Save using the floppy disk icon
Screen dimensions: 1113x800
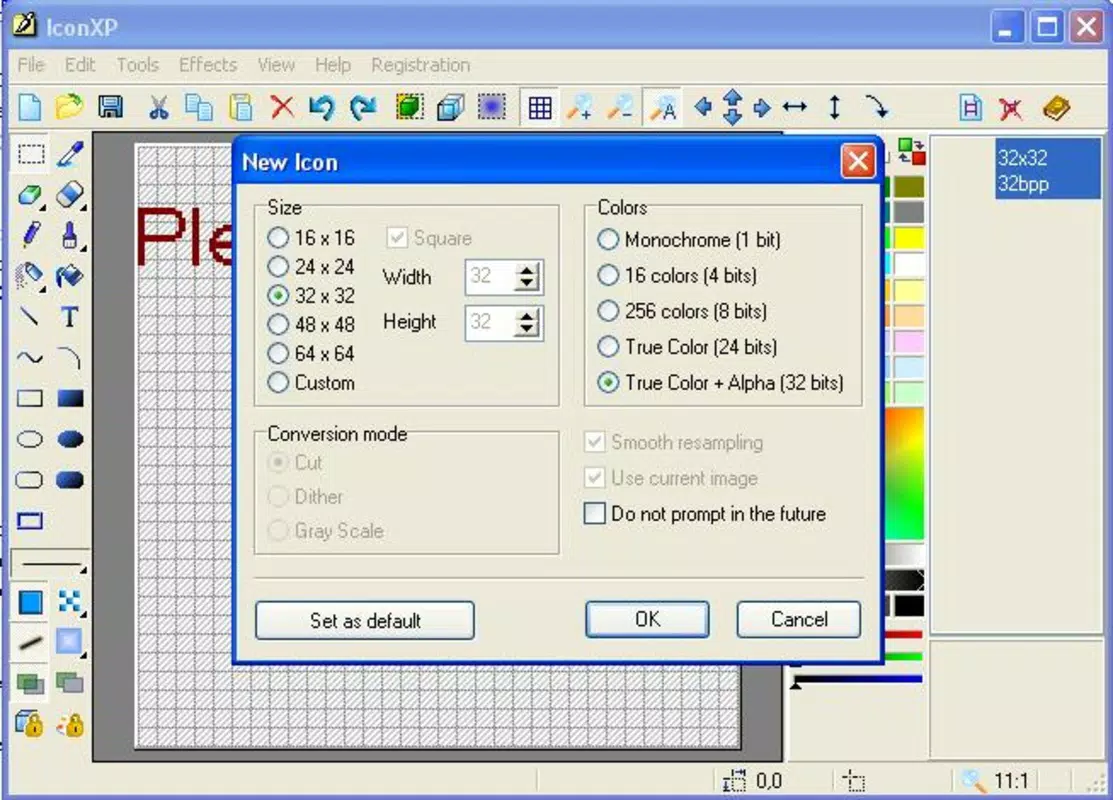110,108
